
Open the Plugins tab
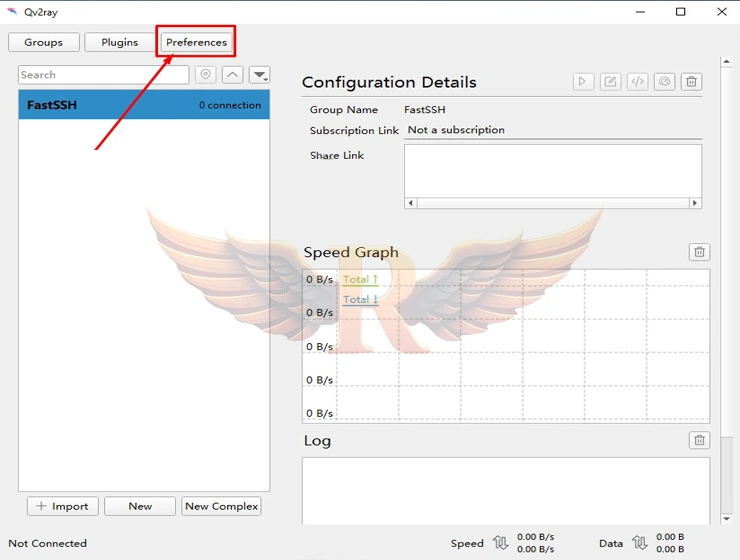[119, 42]
